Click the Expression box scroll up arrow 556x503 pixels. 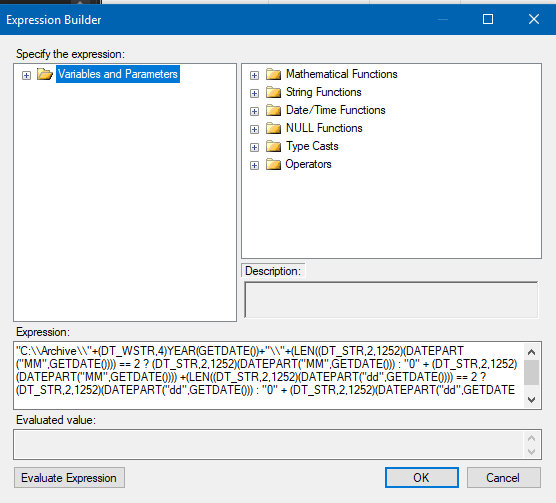click(531, 352)
